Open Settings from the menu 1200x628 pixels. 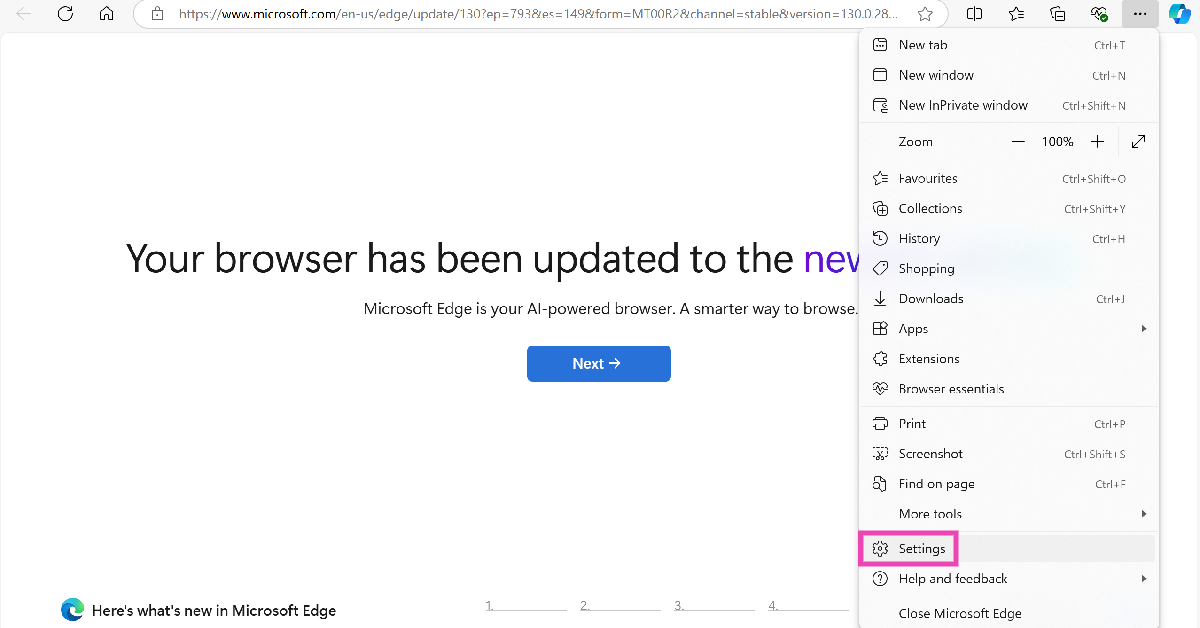[x=920, y=549]
